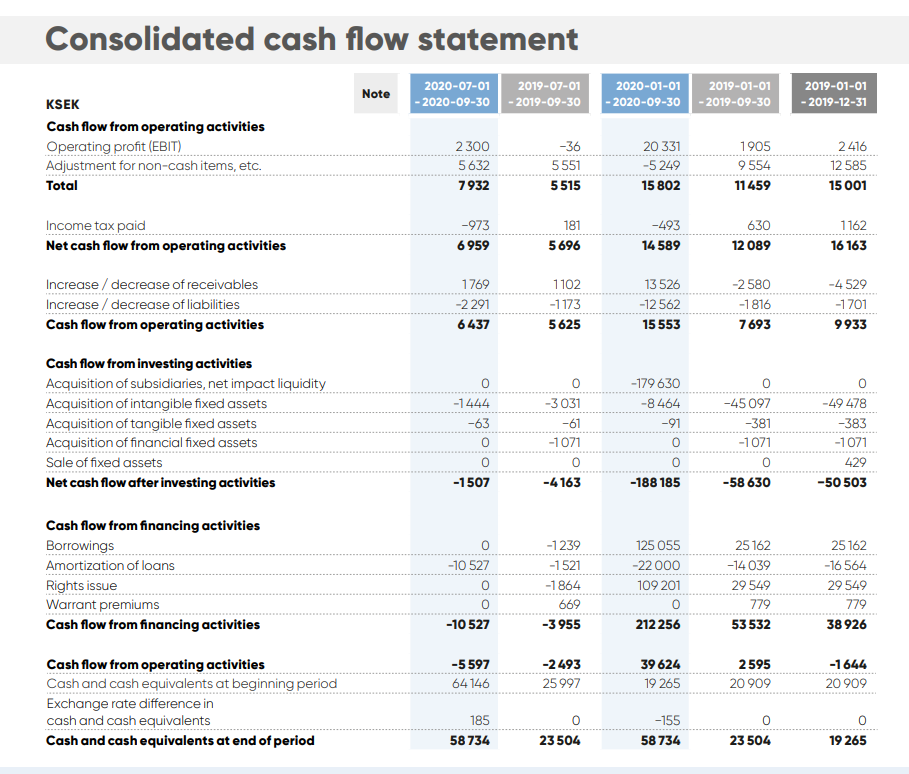Image resolution: width=909 pixels, height=774 pixels.
Task: Select the Note column header
Action: (x=376, y=93)
